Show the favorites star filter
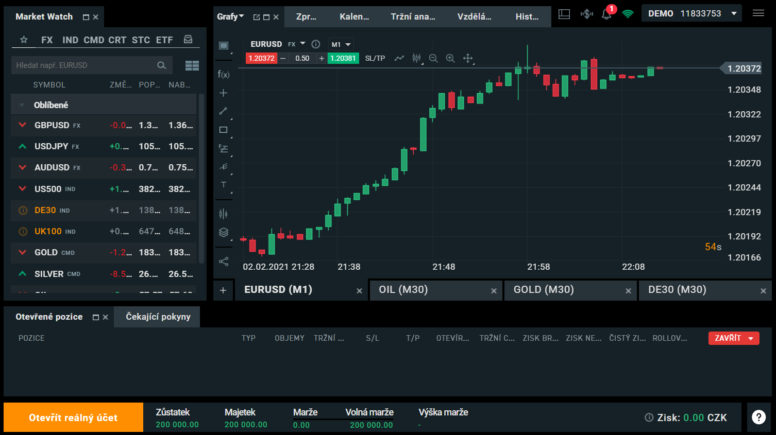 point(24,40)
